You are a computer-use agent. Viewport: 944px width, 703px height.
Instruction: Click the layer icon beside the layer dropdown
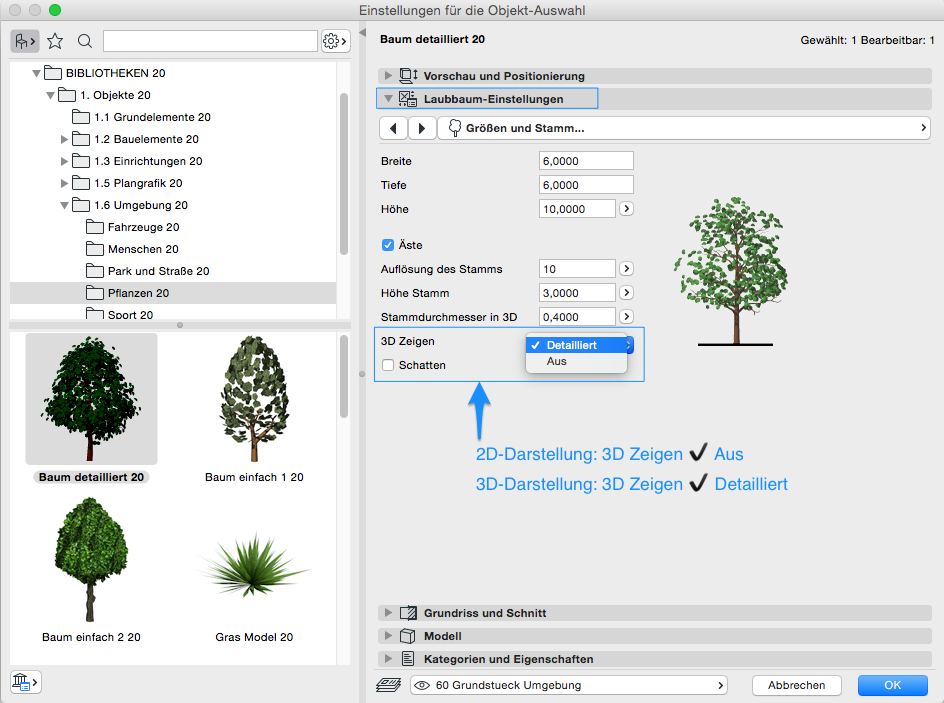pos(390,686)
